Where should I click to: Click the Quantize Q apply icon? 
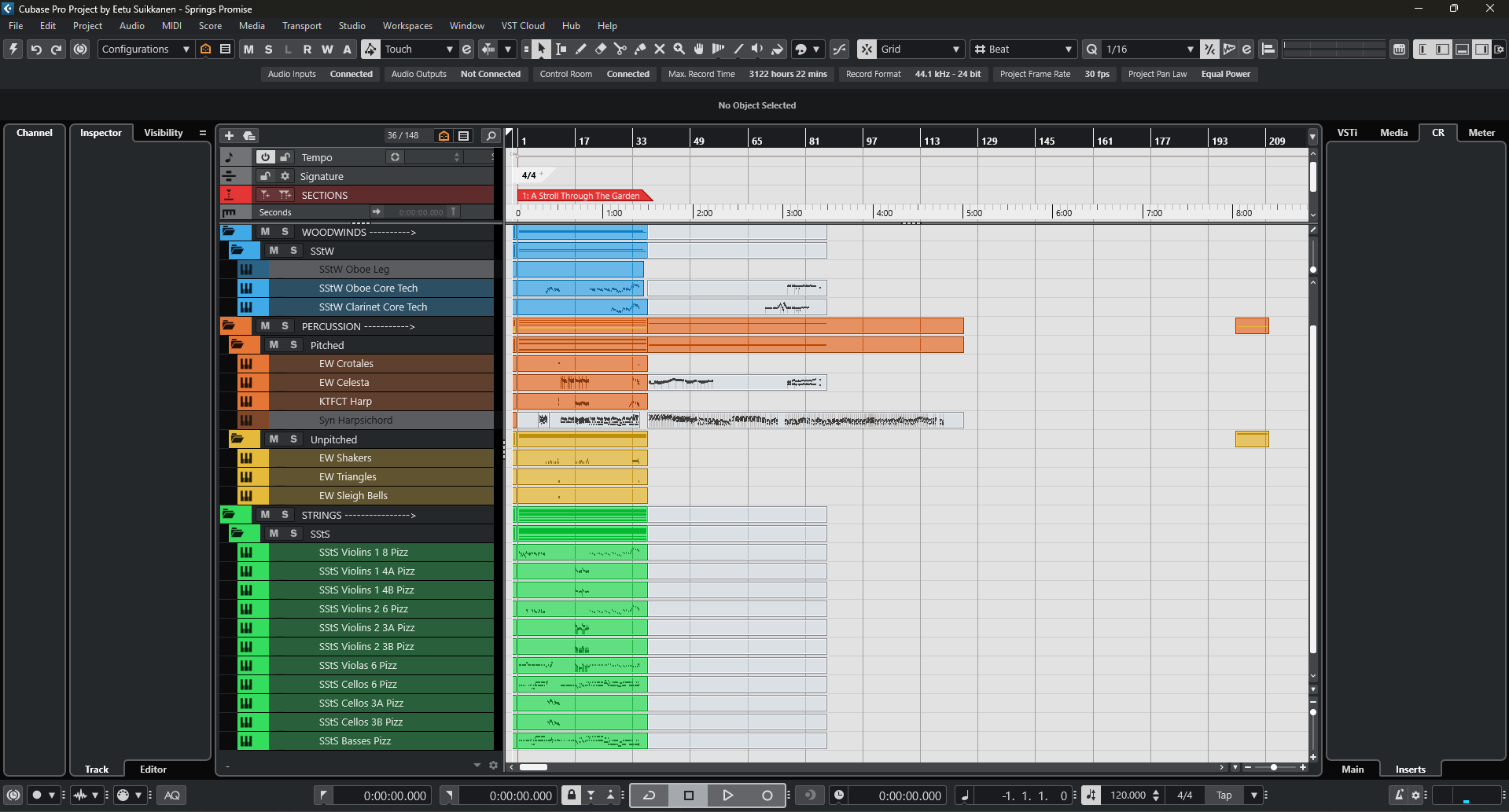click(x=1091, y=49)
